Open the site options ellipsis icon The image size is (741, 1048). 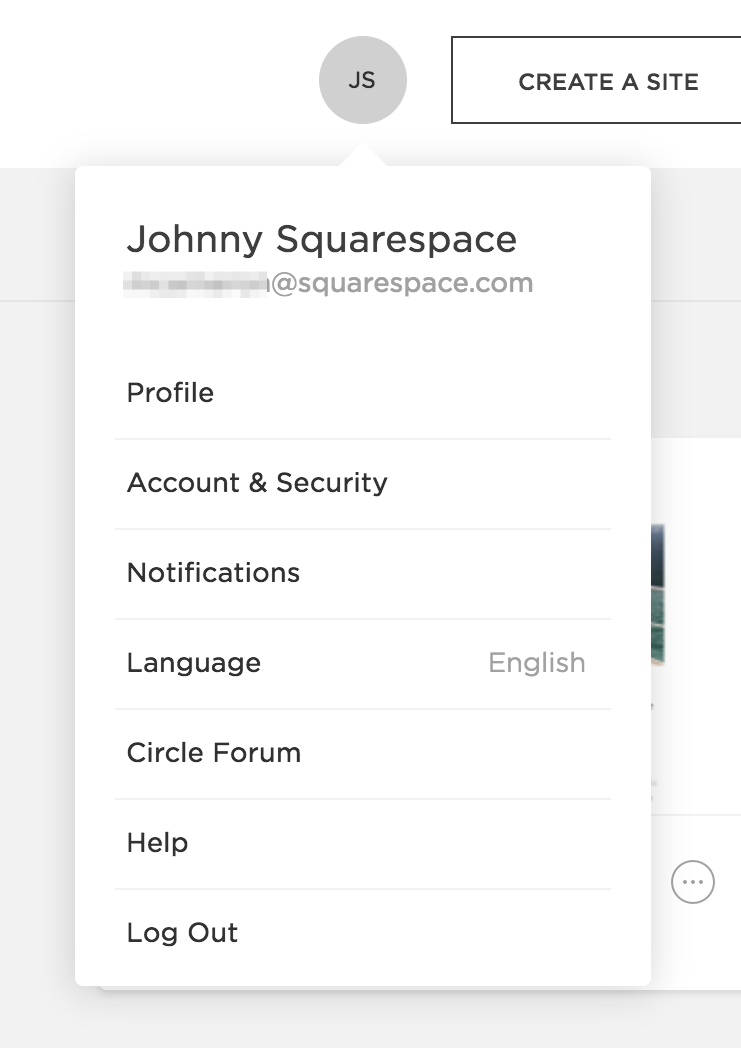693,883
